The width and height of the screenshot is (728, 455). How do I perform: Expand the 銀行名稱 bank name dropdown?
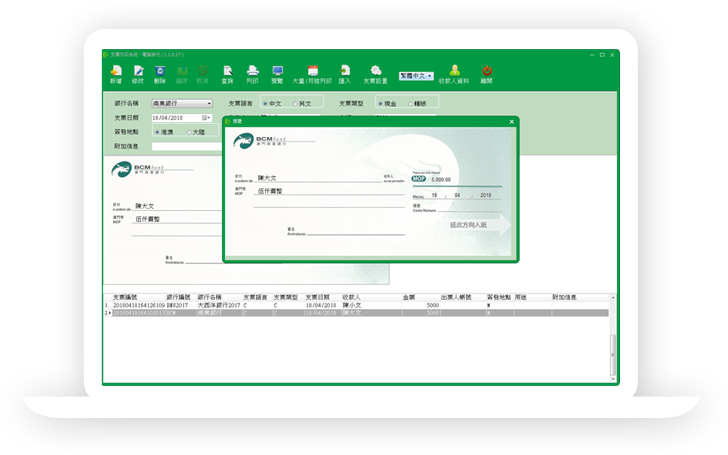coord(208,103)
